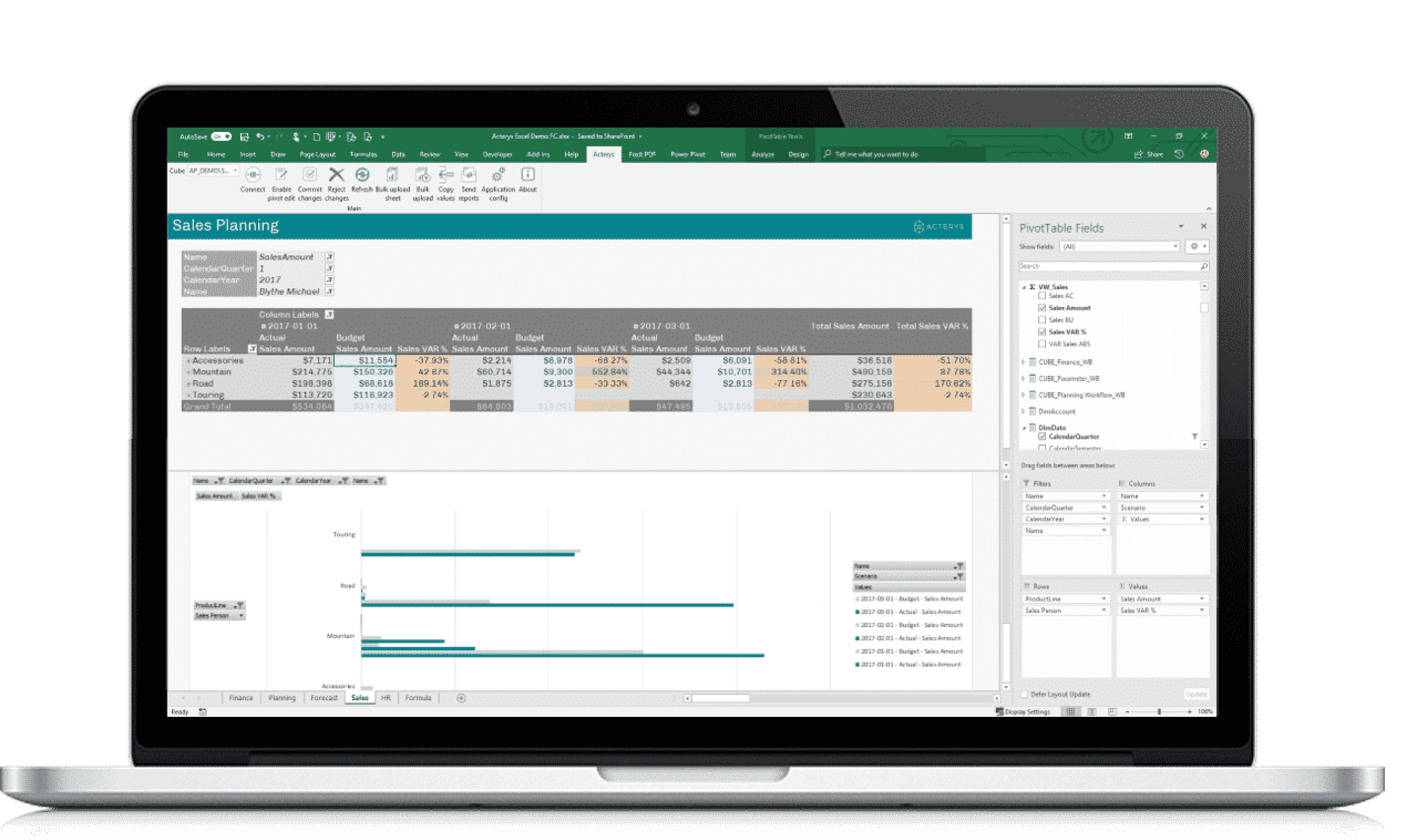The height and width of the screenshot is (840, 1406).
Task: Click the Send reports icon
Action: [469, 174]
